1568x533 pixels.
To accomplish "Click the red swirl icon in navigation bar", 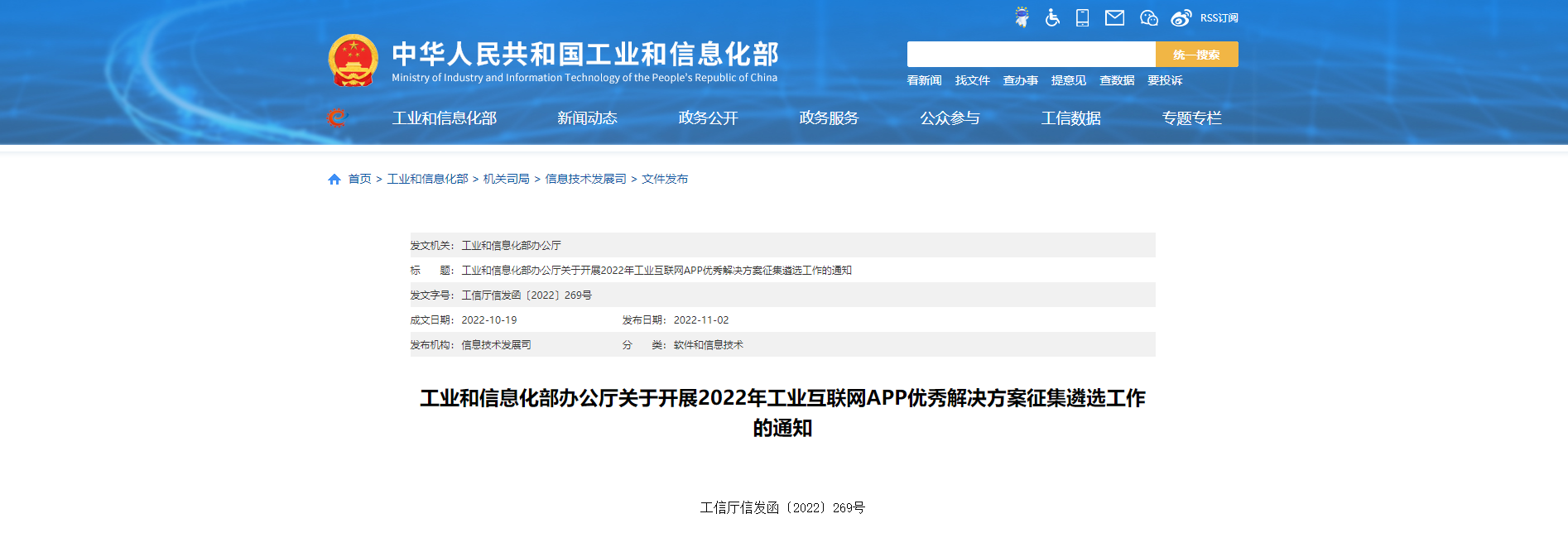I will tap(336, 118).
